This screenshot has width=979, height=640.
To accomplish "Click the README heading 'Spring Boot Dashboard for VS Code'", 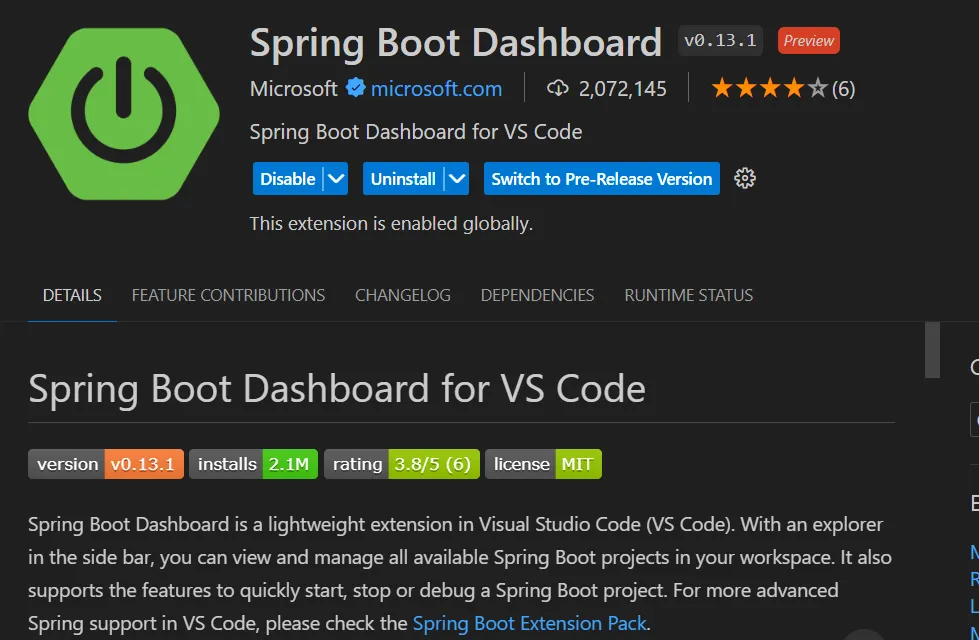I will coord(337,388).
